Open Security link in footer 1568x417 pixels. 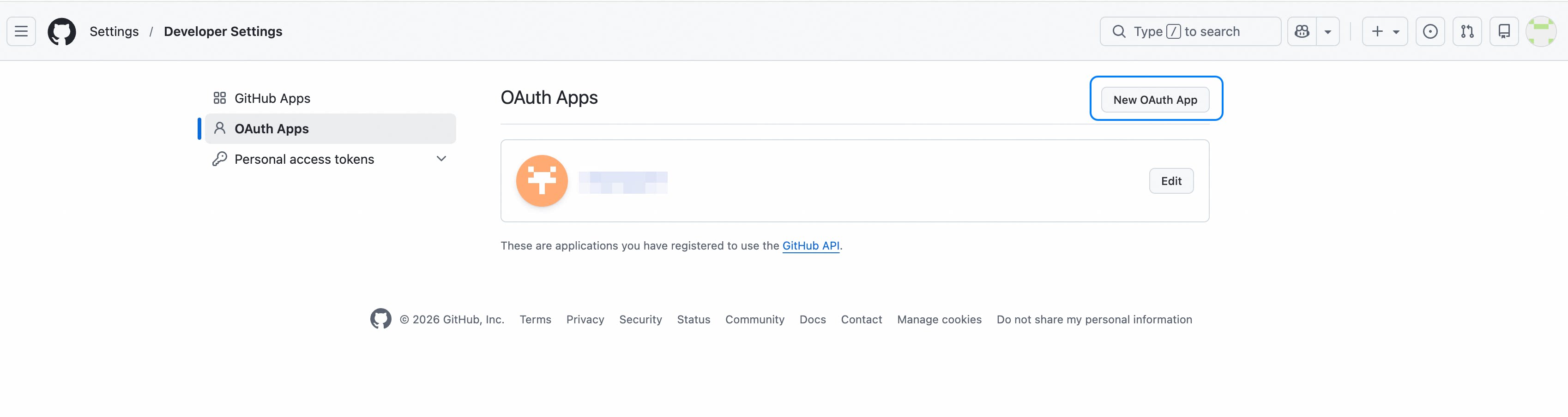coord(640,319)
